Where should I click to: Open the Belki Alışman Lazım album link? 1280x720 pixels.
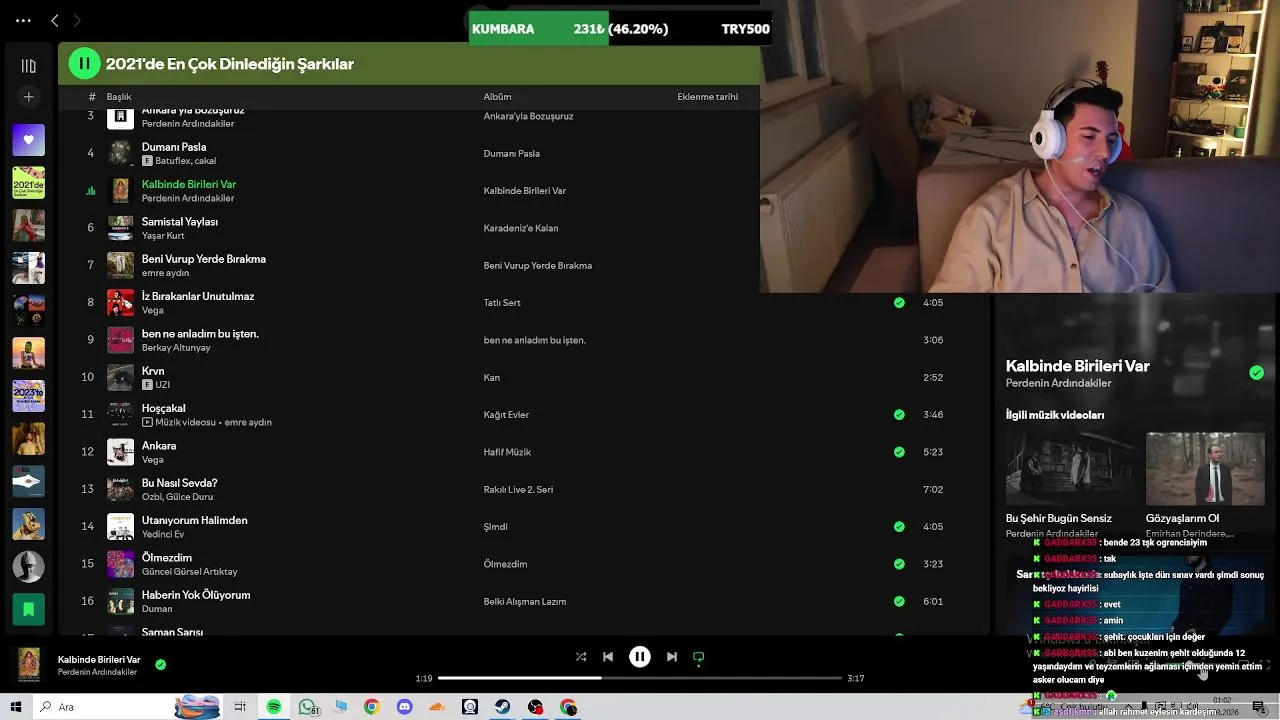tap(525, 601)
